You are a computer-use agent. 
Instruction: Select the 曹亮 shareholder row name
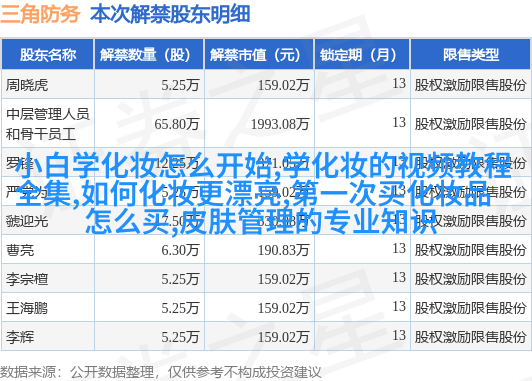pyautogui.click(x=48, y=250)
